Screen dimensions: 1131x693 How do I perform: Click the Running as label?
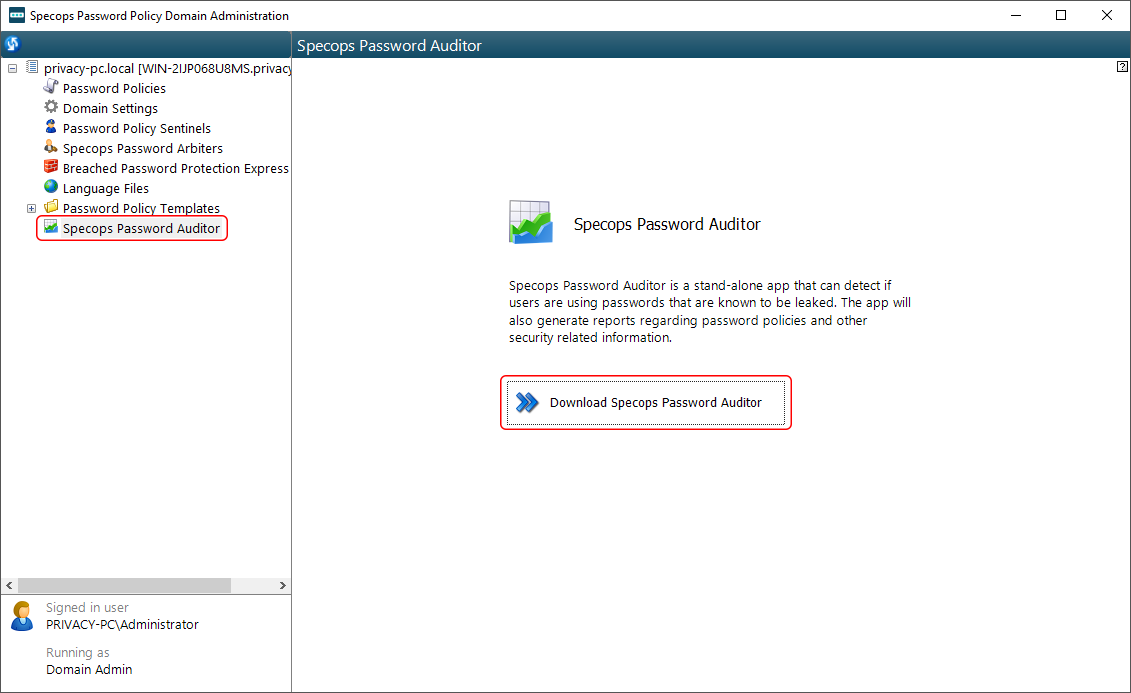tap(78, 653)
